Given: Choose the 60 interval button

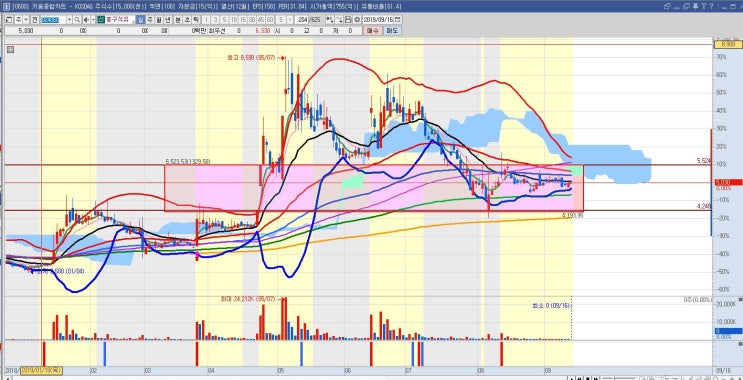Looking at the screenshot, I should tap(270, 20).
